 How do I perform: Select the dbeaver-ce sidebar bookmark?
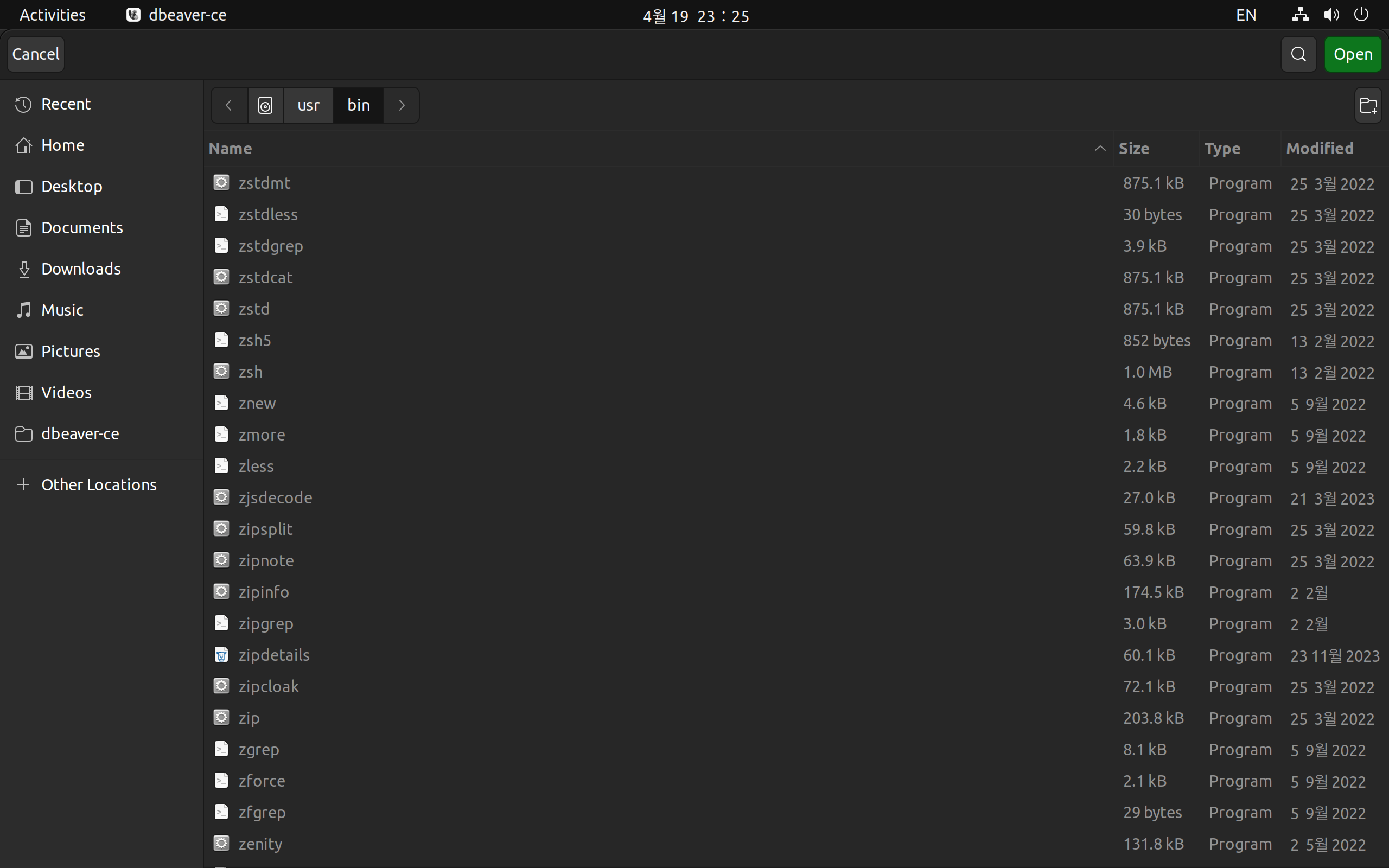pos(80,434)
